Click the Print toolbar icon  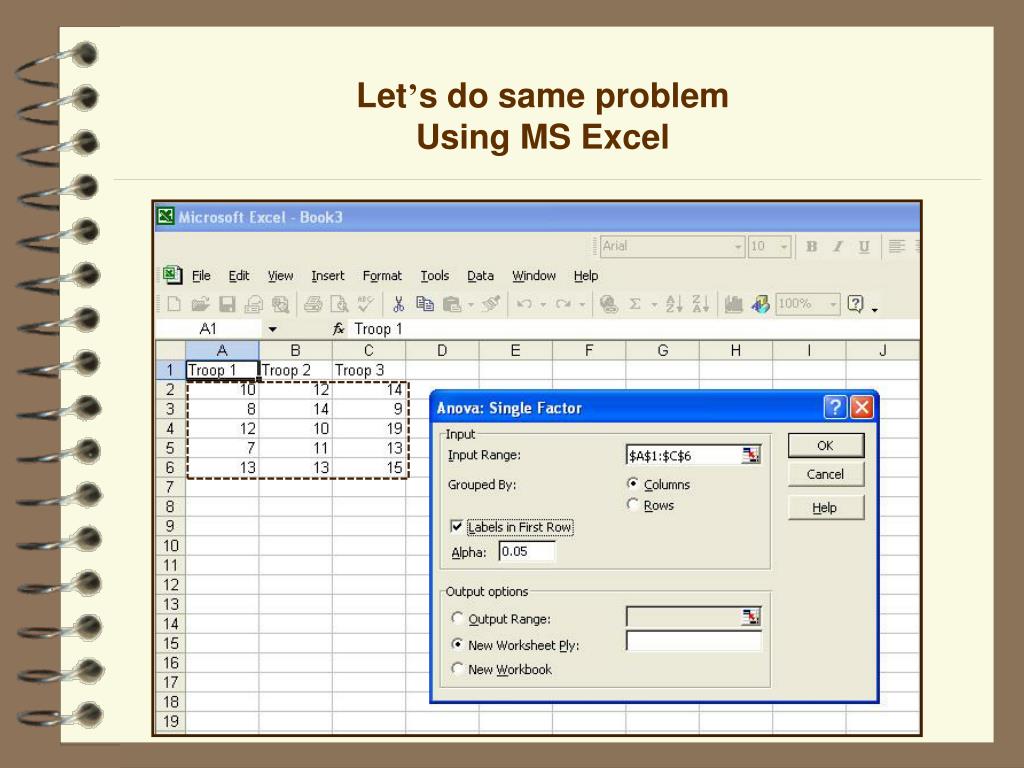[313, 304]
